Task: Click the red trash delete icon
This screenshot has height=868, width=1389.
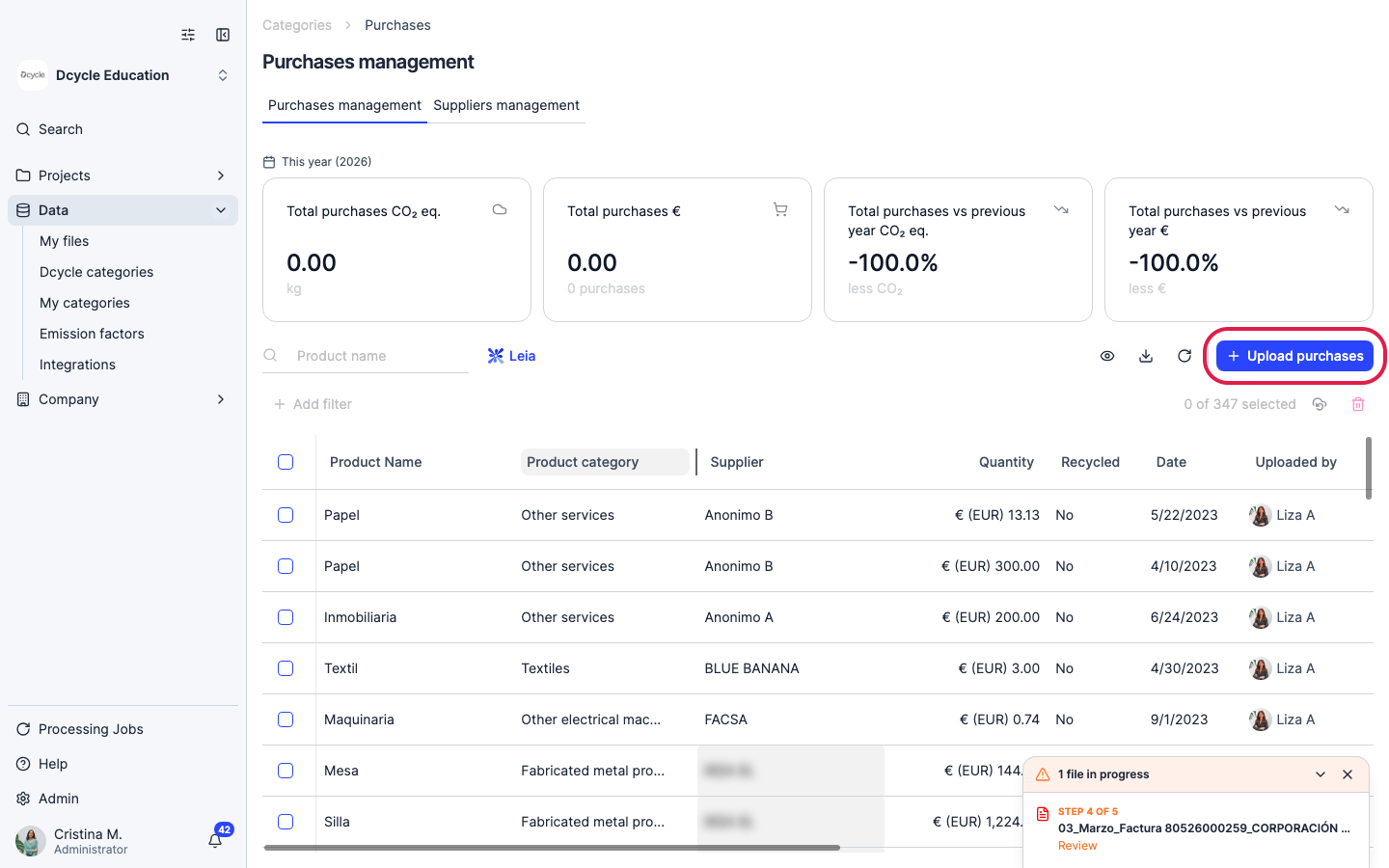Action: click(1358, 404)
